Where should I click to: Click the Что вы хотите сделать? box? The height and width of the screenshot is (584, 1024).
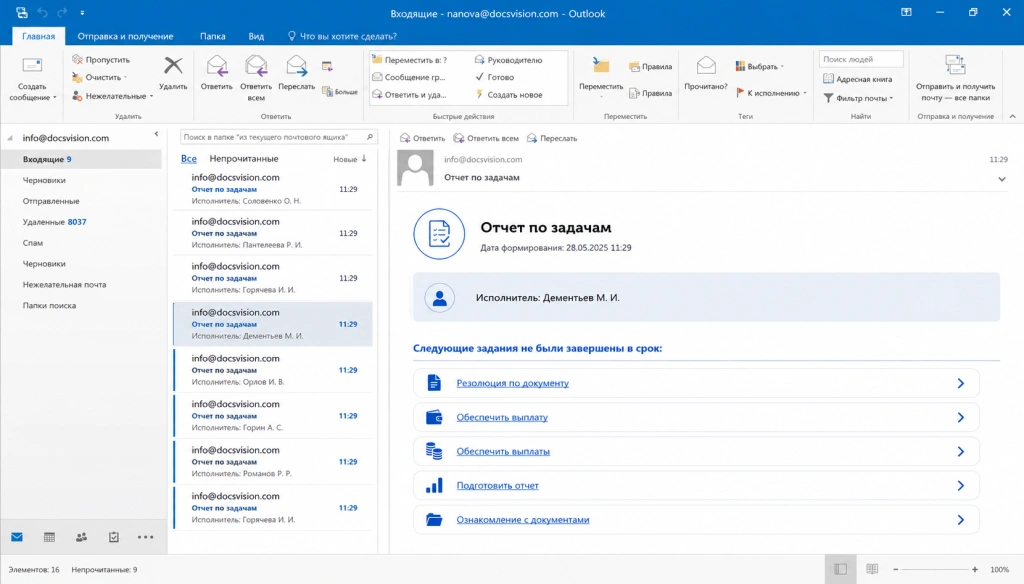[342, 36]
